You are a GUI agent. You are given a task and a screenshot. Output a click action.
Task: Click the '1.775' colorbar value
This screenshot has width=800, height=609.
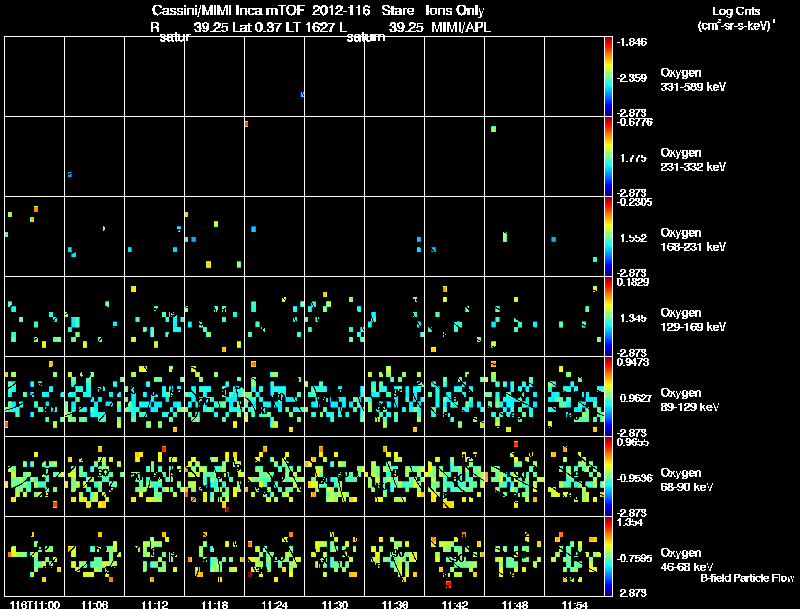(x=633, y=158)
